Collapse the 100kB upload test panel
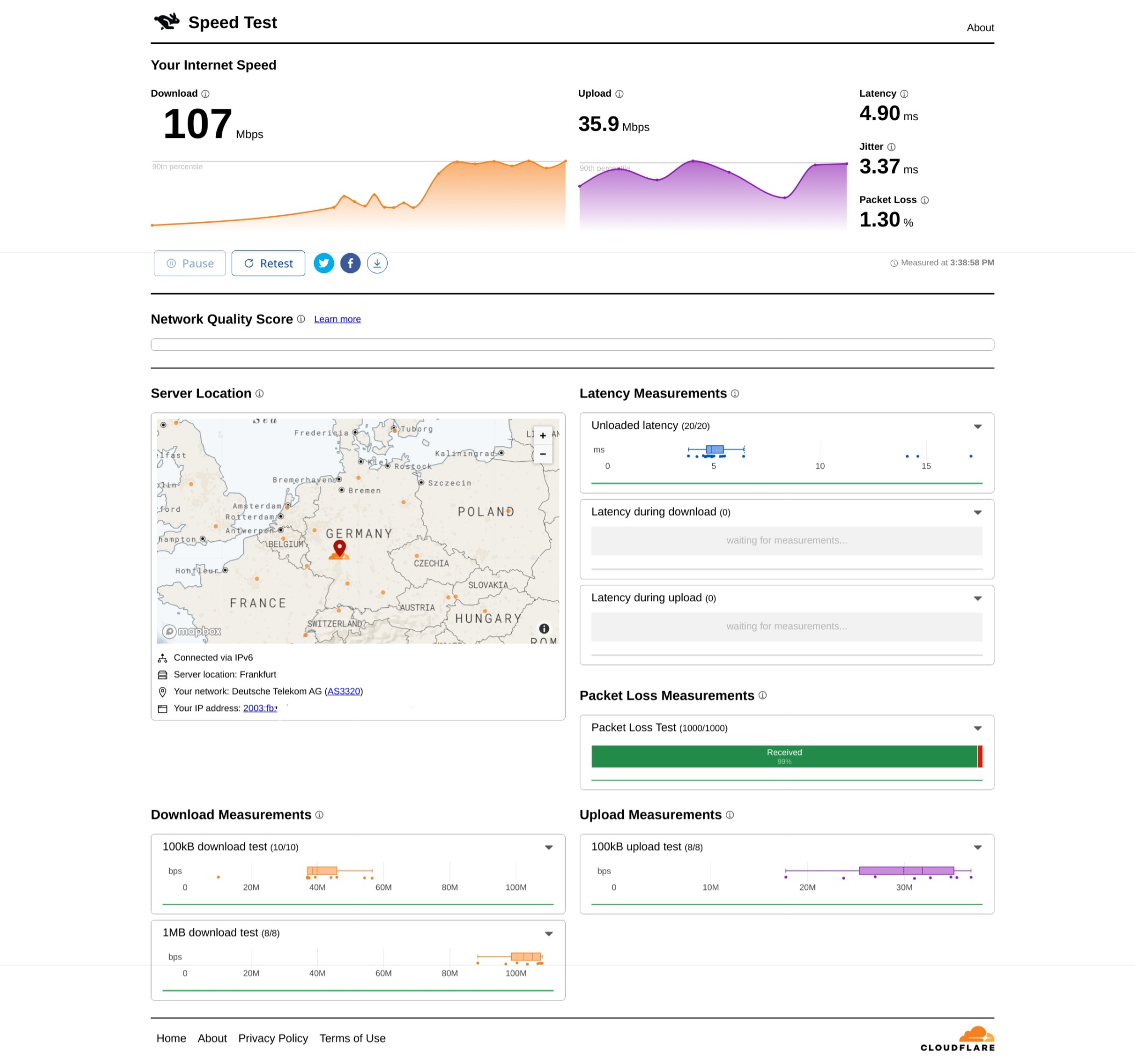Image resolution: width=1135 pixels, height=1064 pixels. [x=977, y=847]
